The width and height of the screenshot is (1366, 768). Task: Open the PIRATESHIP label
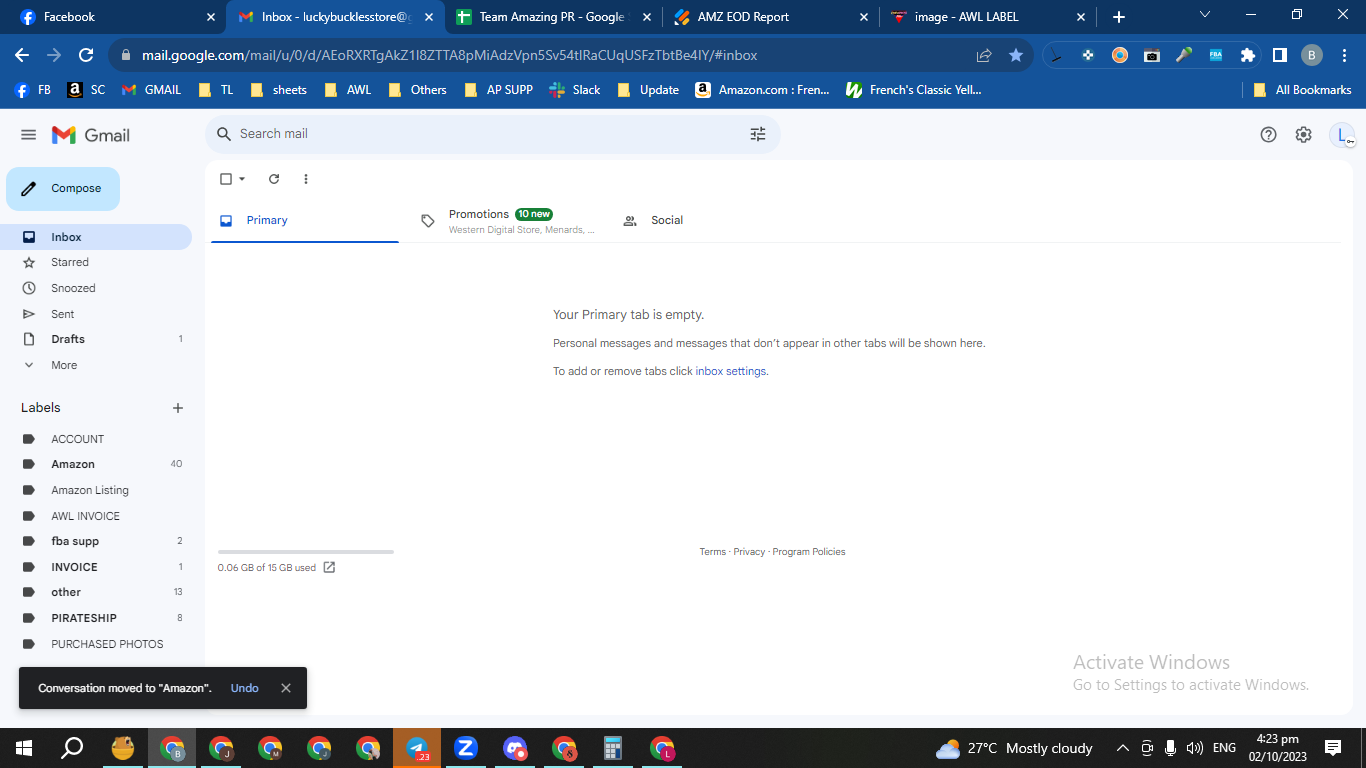pos(96,618)
